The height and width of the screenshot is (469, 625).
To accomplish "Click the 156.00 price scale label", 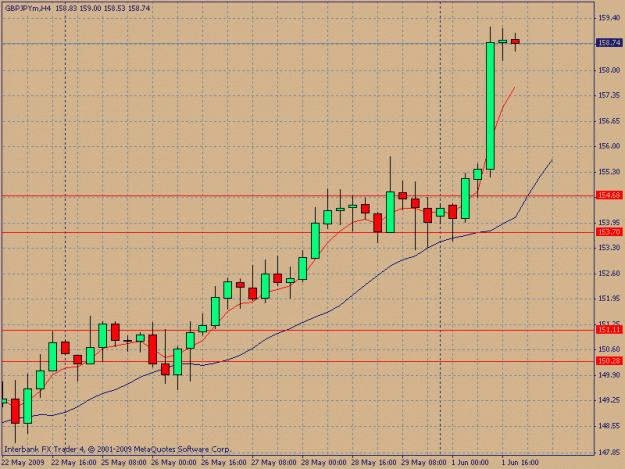I will point(609,146).
